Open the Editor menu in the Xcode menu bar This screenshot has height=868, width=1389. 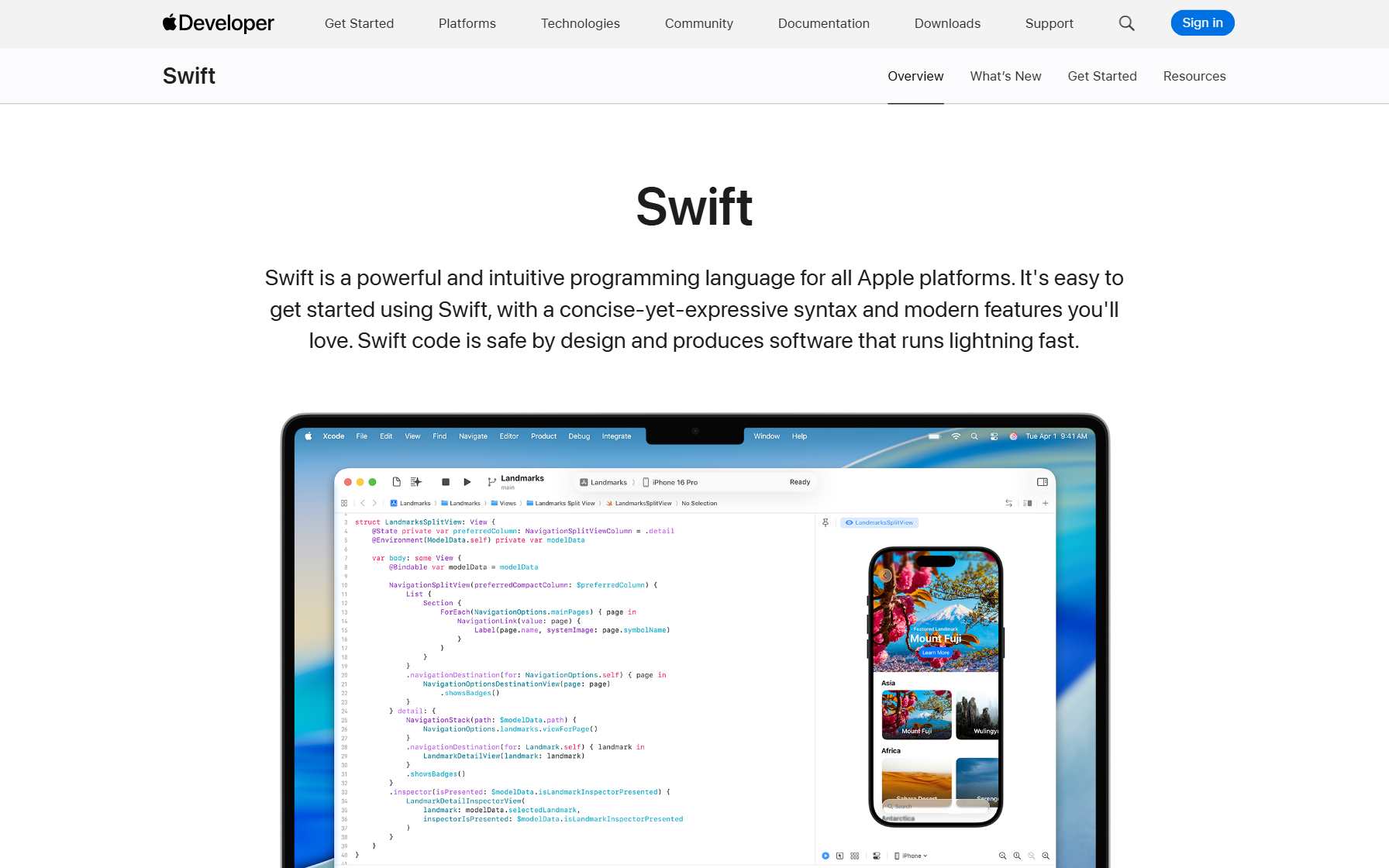pyautogui.click(x=509, y=436)
